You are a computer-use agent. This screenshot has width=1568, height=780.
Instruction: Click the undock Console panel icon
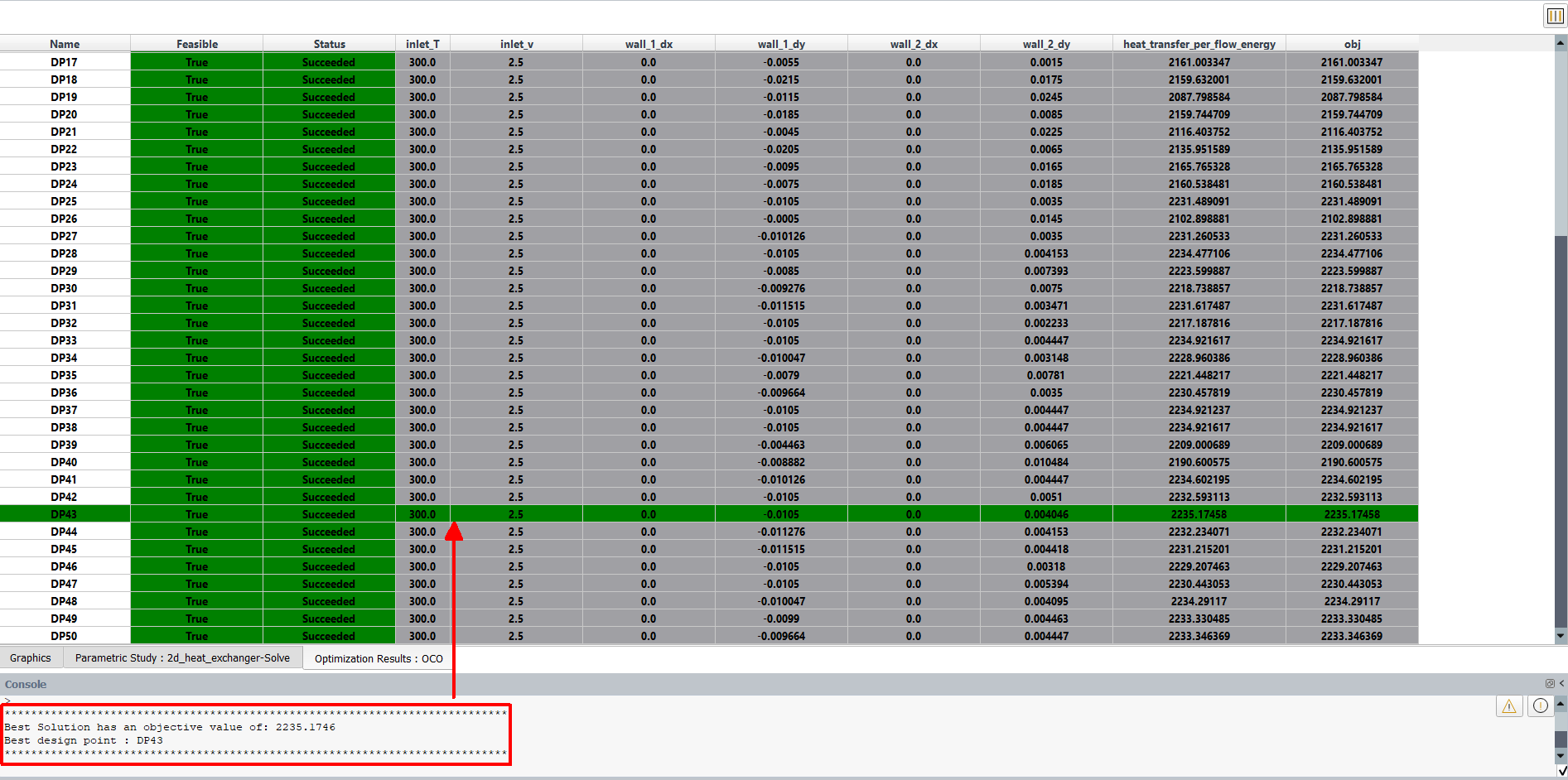click(1549, 684)
